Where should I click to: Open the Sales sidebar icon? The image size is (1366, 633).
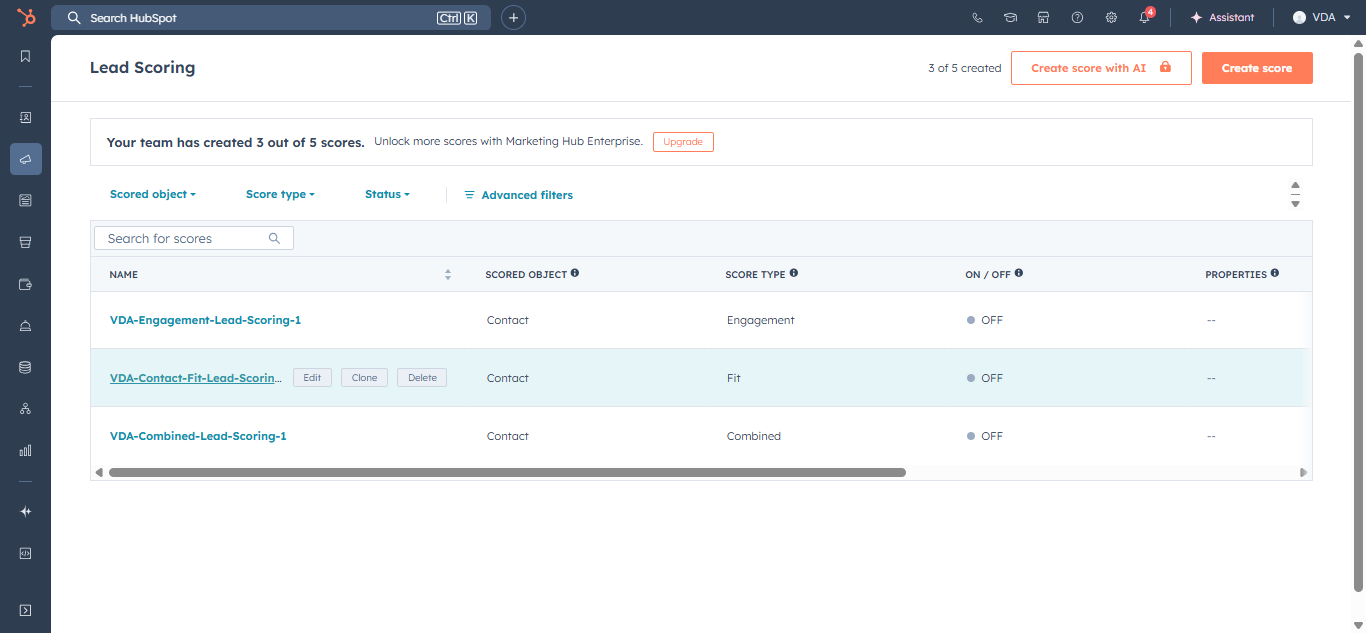[26, 242]
